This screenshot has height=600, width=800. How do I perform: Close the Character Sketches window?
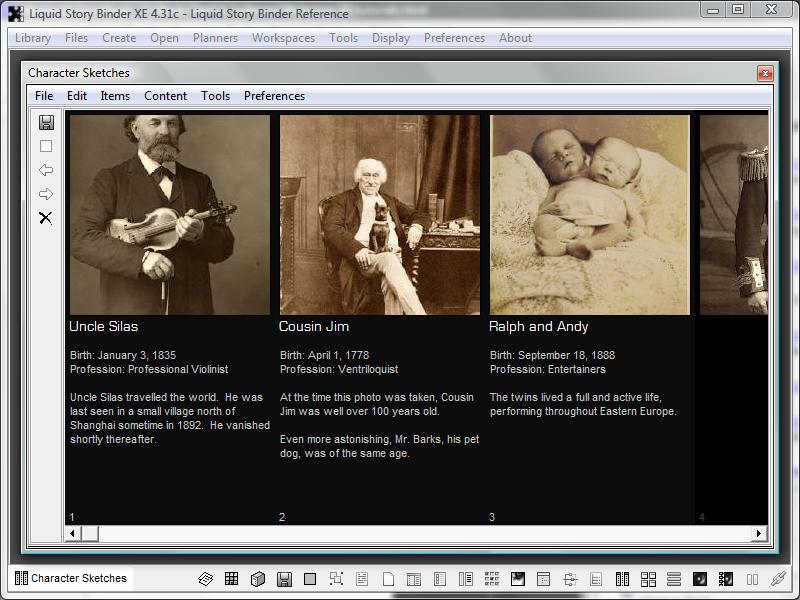pyautogui.click(x=765, y=73)
